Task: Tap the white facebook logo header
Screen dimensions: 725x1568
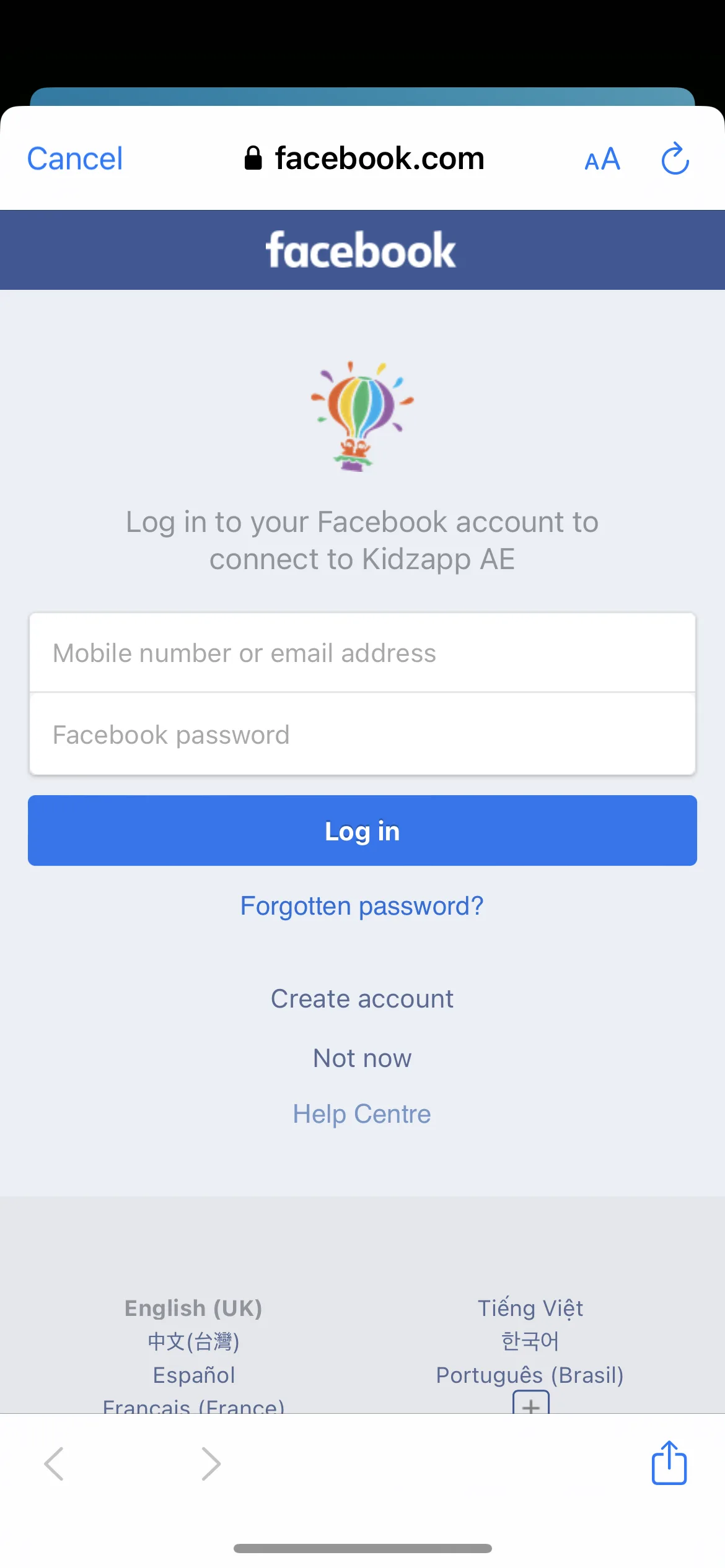Action: [x=361, y=250]
